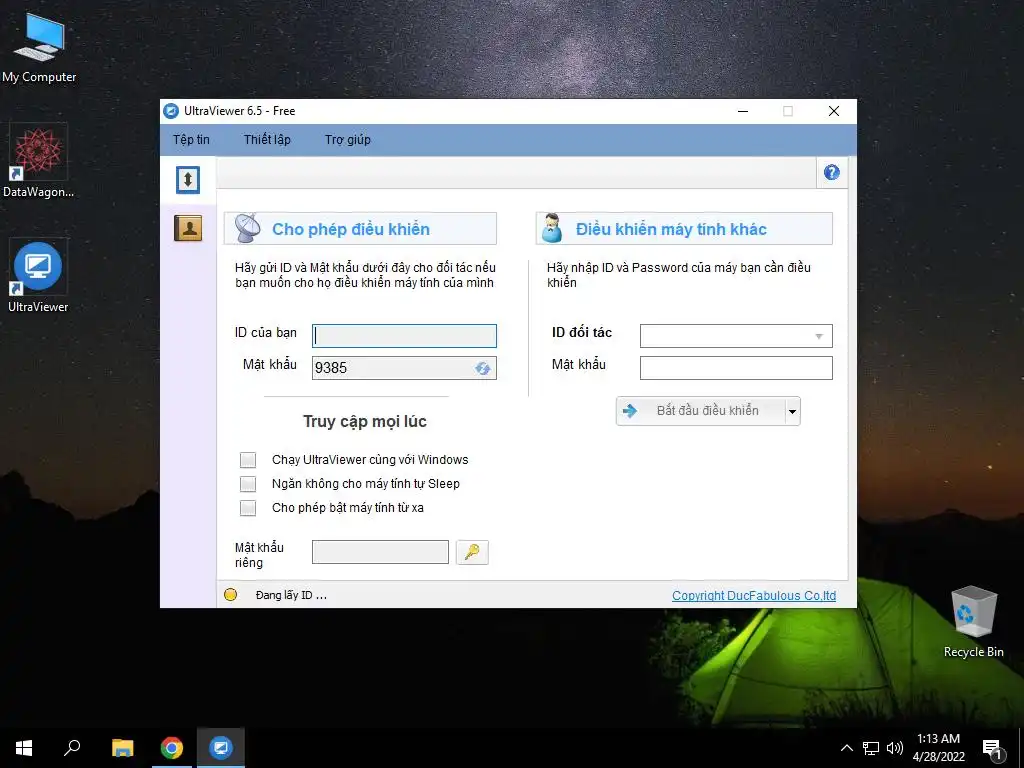Click the blue help question mark icon
The image size is (1024, 768).
[831, 172]
